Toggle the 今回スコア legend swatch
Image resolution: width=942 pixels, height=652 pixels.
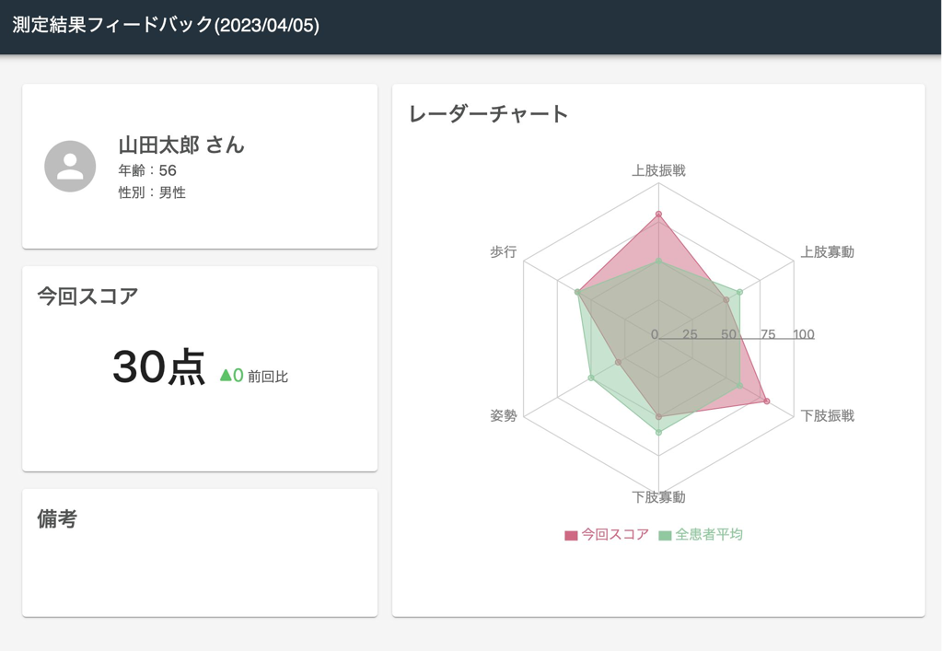tap(571, 535)
